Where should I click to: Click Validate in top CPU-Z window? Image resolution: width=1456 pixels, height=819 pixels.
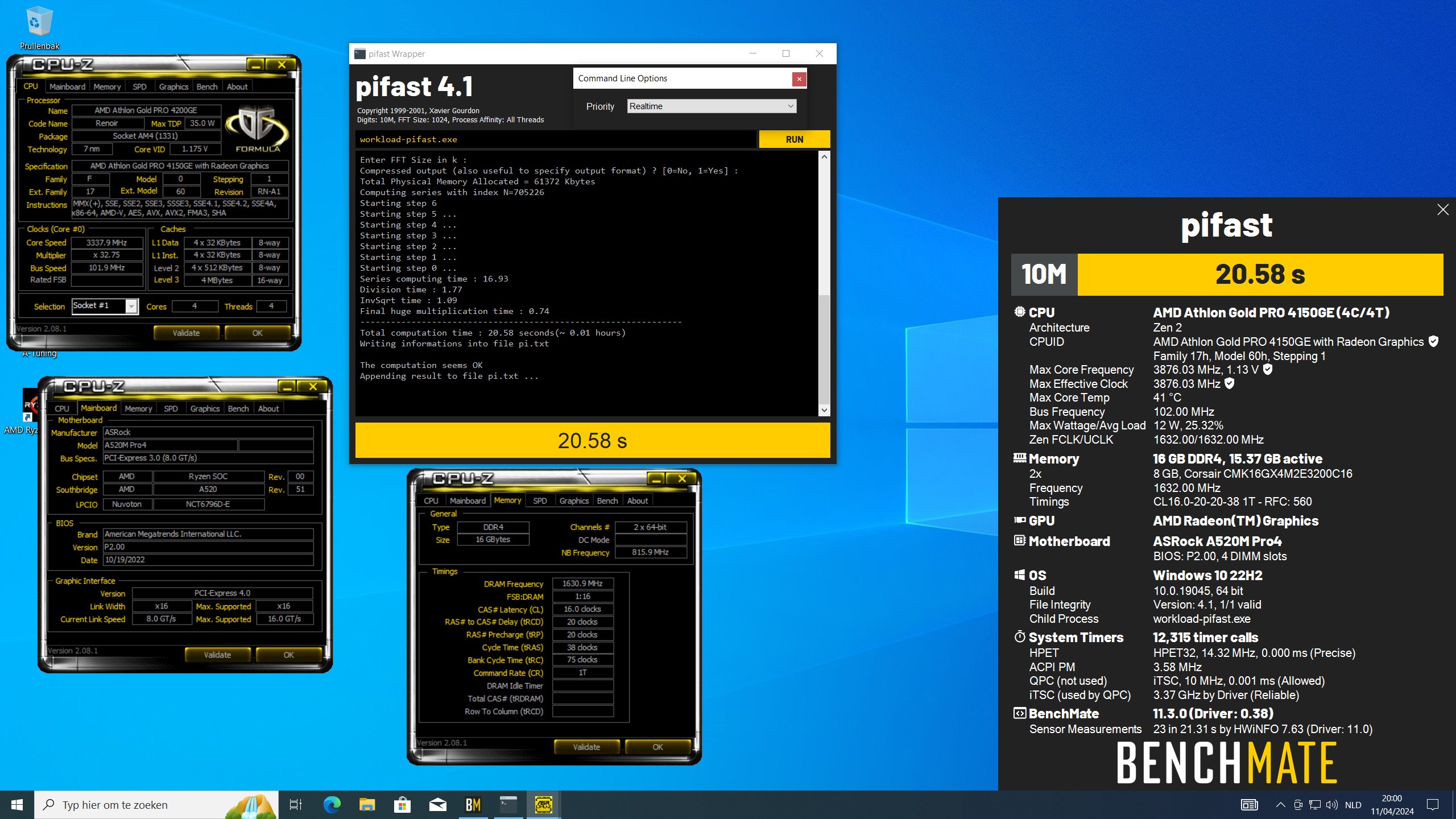(x=187, y=333)
